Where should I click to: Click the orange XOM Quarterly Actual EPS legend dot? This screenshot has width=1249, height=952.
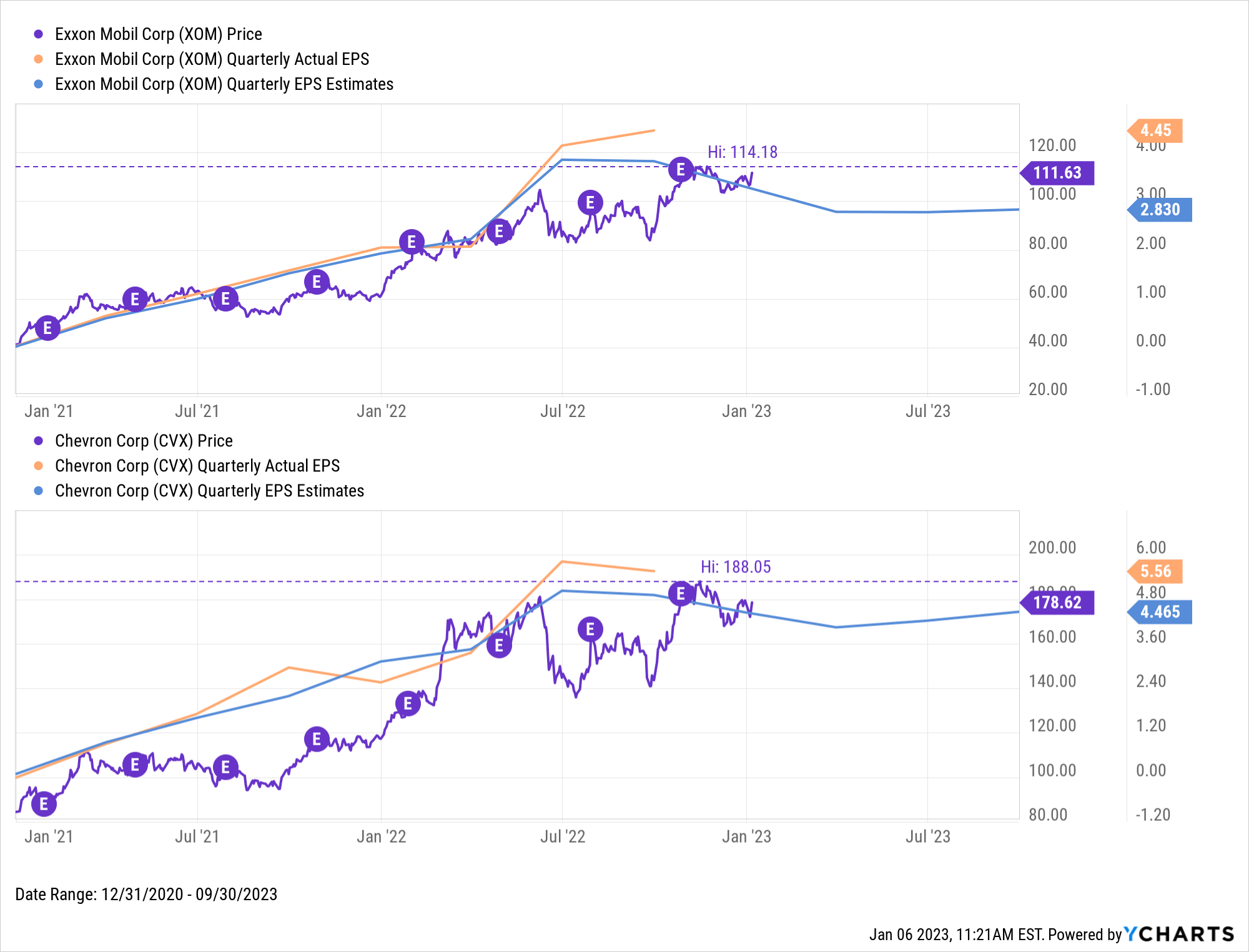point(39,59)
